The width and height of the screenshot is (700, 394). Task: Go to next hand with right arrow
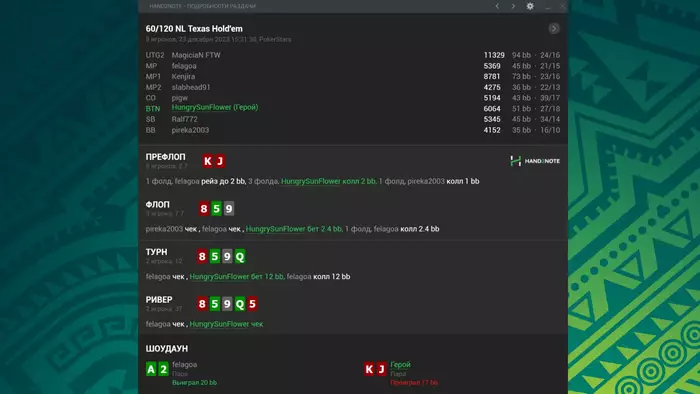(x=513, y=6)
